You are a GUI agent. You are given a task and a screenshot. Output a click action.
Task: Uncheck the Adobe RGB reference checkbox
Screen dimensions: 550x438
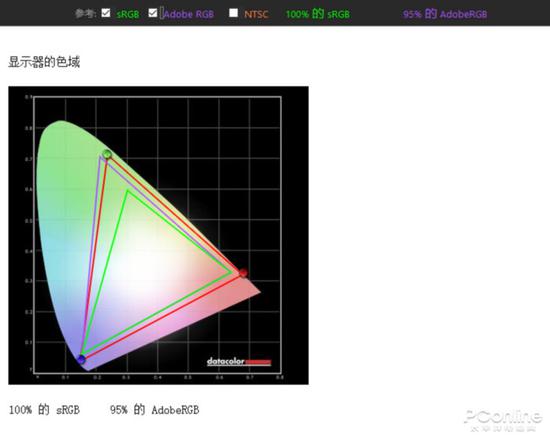pyautogui.click(x=153, y=13)
